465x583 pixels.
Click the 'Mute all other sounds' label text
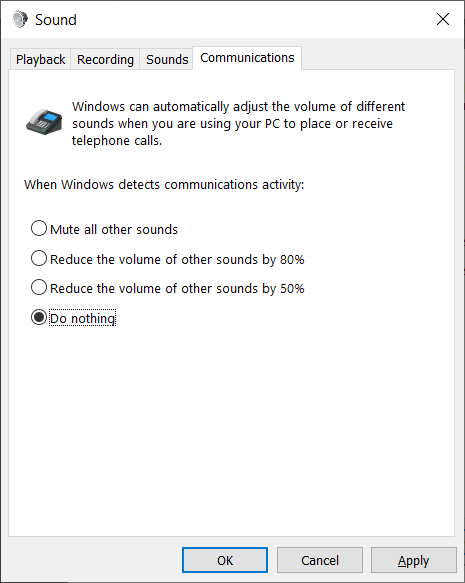(114, 229)
